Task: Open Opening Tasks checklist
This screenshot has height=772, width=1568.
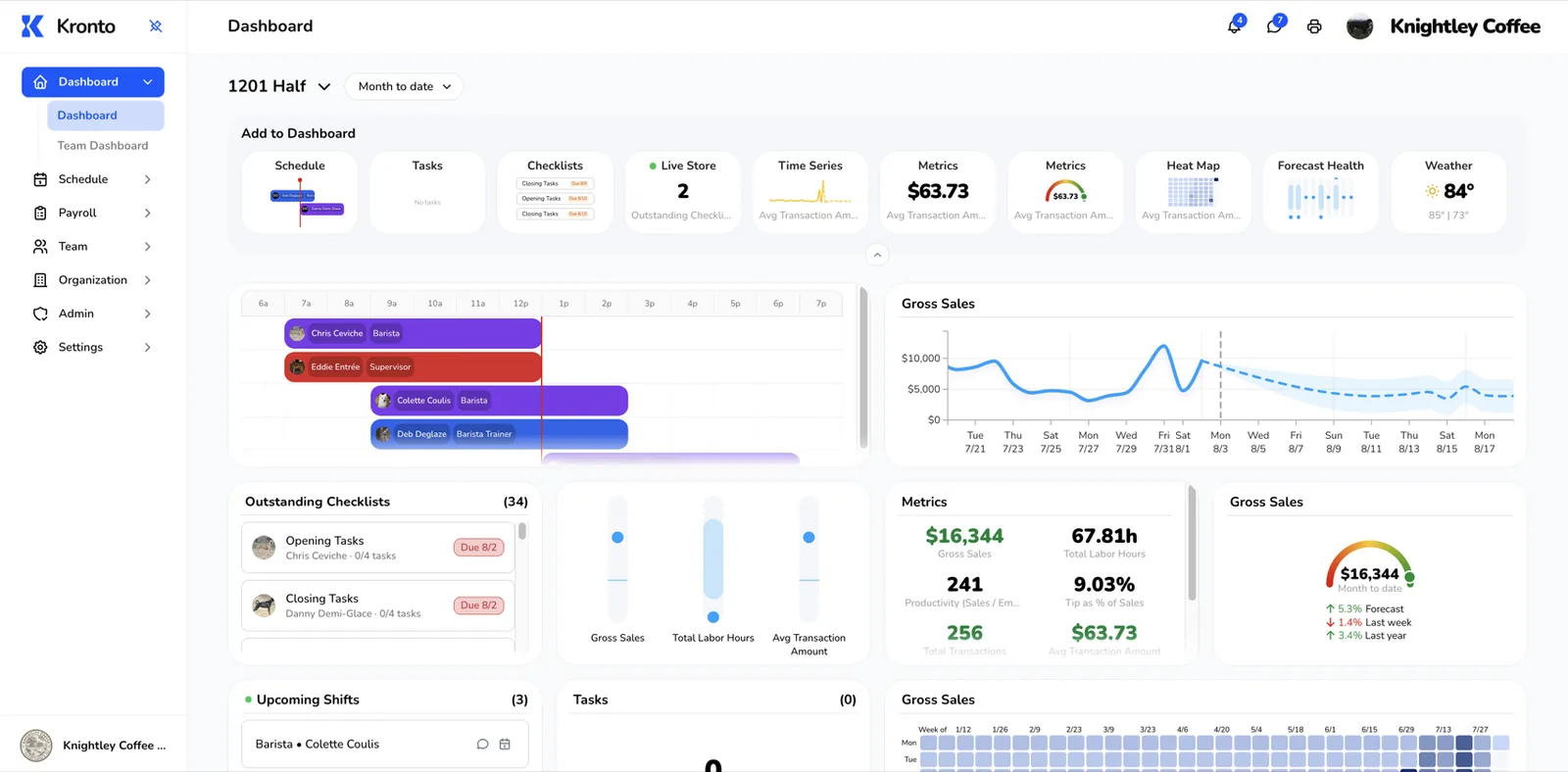Action: (x=378, y=548)
